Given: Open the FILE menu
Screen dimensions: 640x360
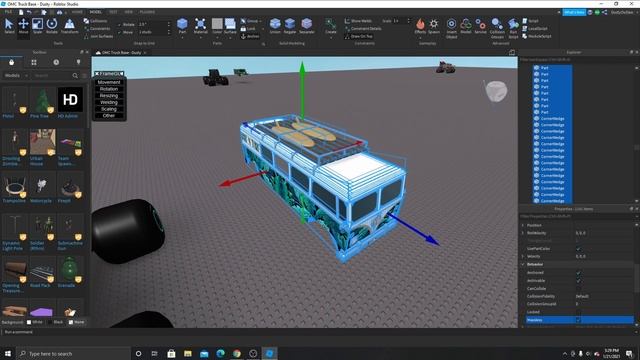Looking at the screenshot, I should point(8,12).
